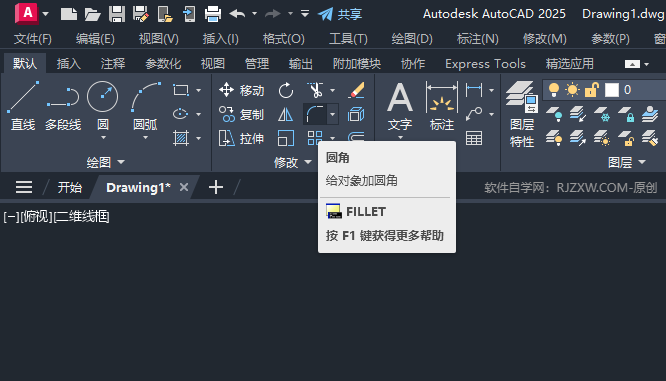Click the Explode box icon

click(x=356, y=114)
